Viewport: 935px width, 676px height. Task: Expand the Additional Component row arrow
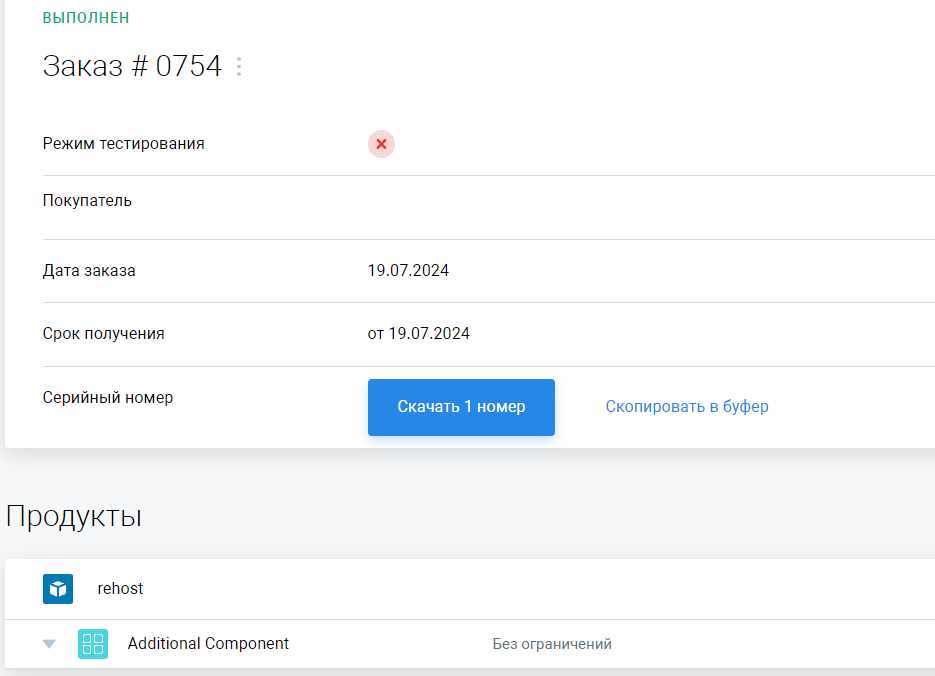coord(49,644)
